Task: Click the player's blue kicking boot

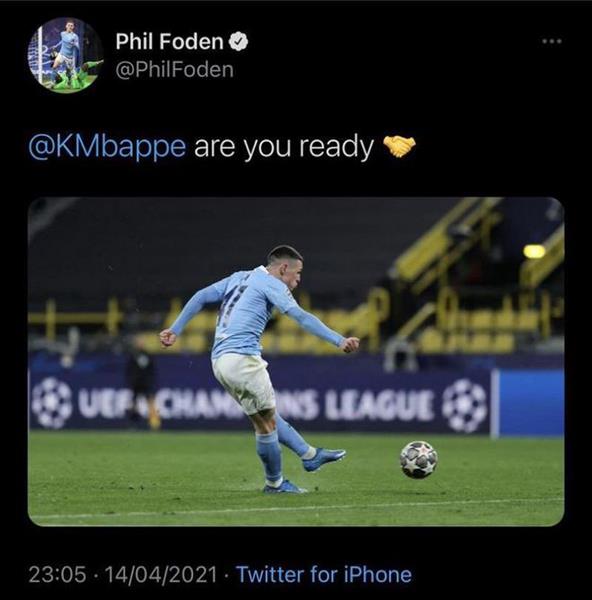Action: click(324, 460)
